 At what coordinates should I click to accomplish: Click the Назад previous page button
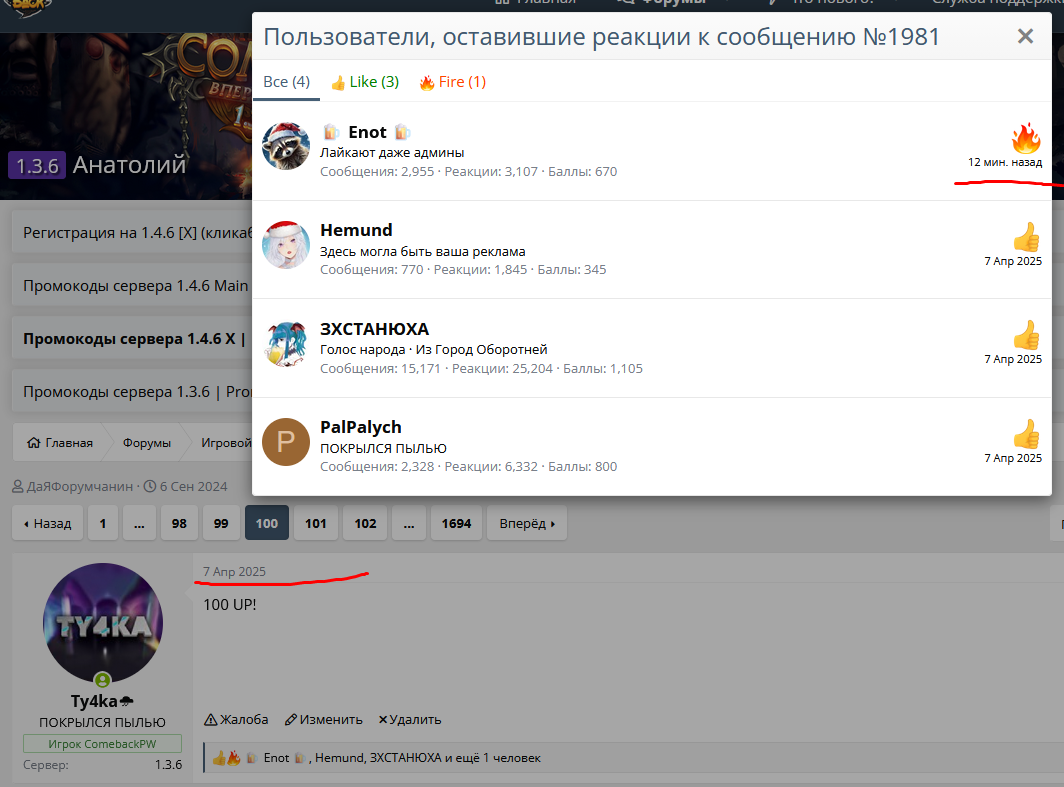pos(48,523)
